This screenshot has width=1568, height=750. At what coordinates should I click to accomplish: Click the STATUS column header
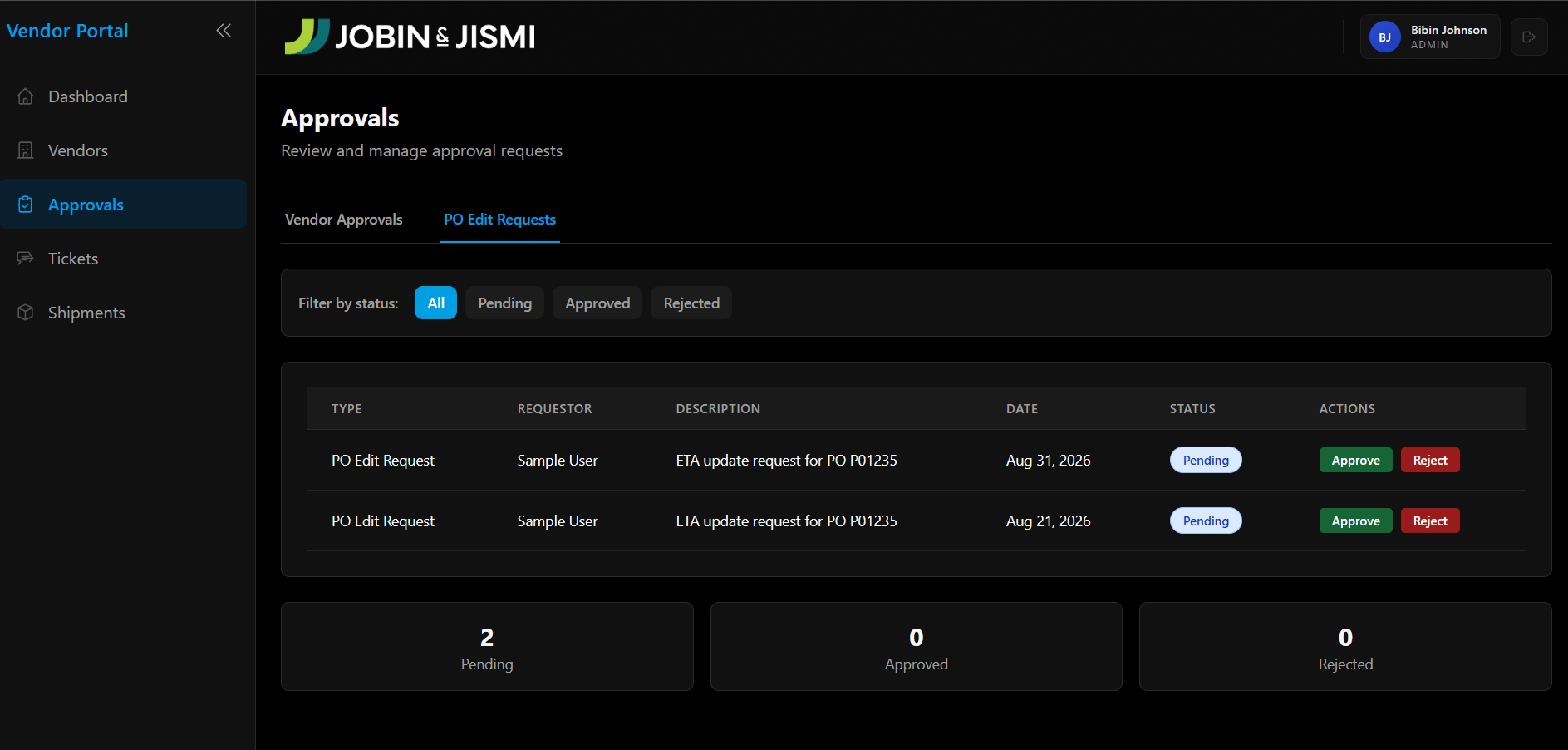pos(1192,409)
